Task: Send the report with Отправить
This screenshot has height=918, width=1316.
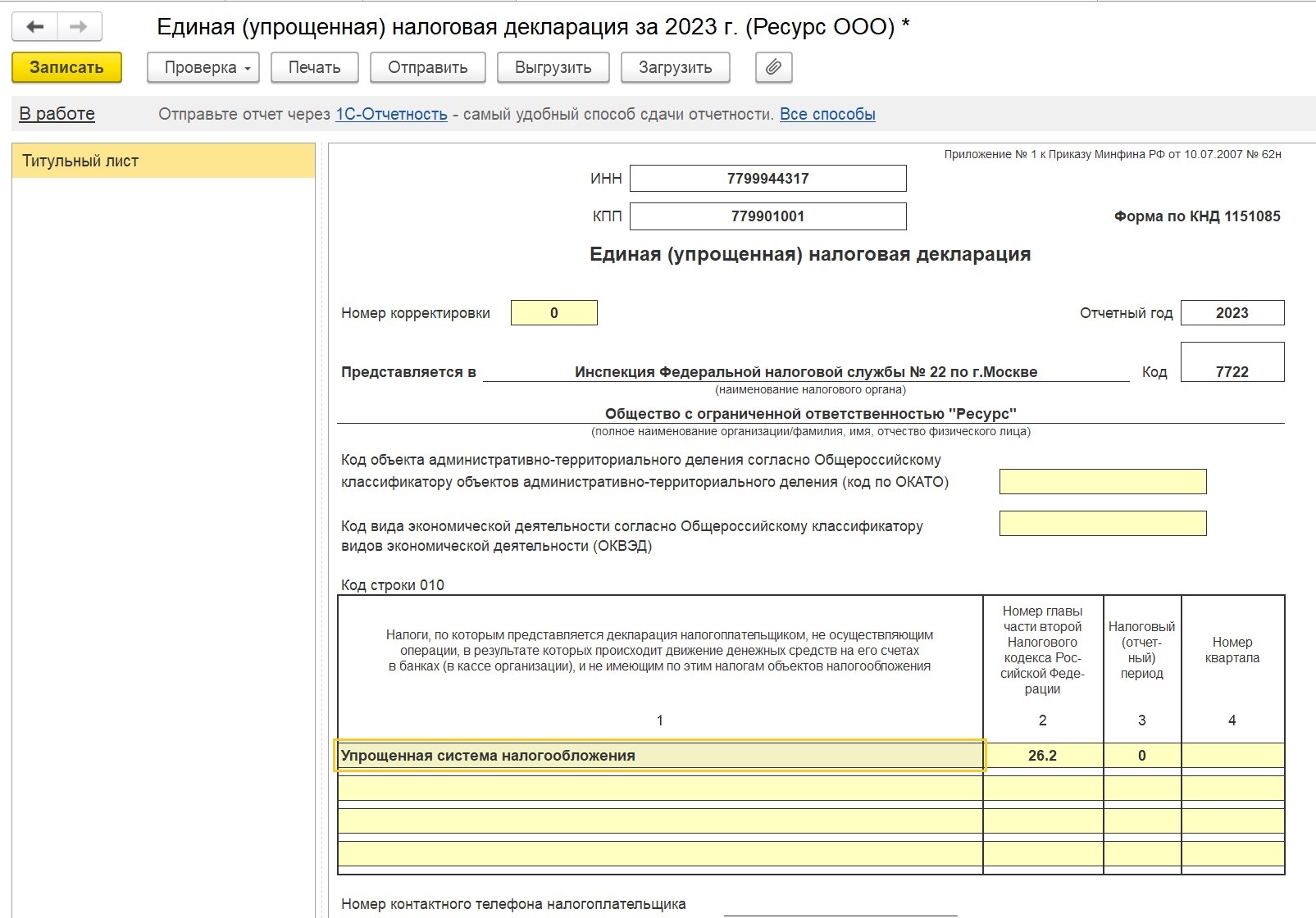Action: [428, 67]
